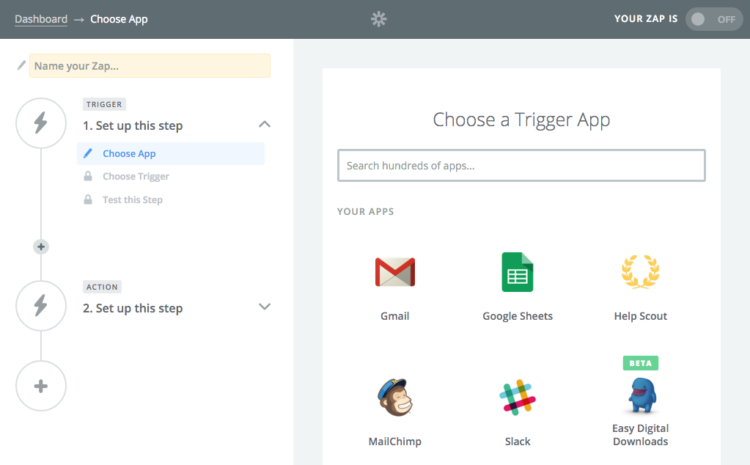Expand the action step with down chevron
Viewport: 750px width, 465px height.
click(265, 307)
